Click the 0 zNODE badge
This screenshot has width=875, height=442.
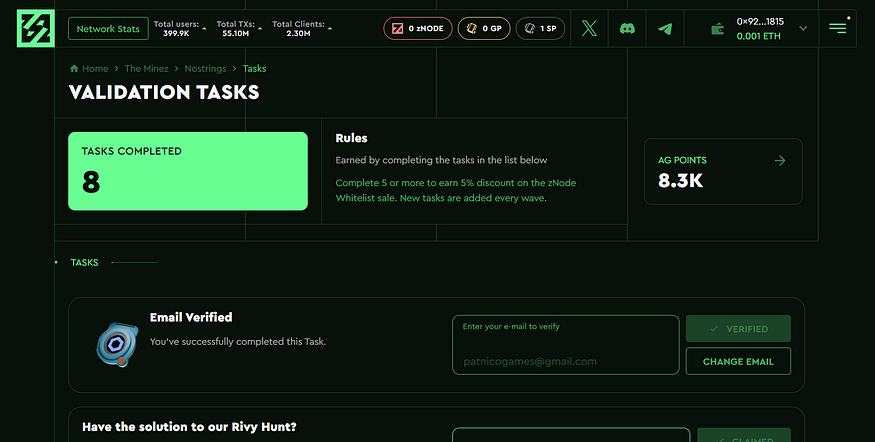417,28
